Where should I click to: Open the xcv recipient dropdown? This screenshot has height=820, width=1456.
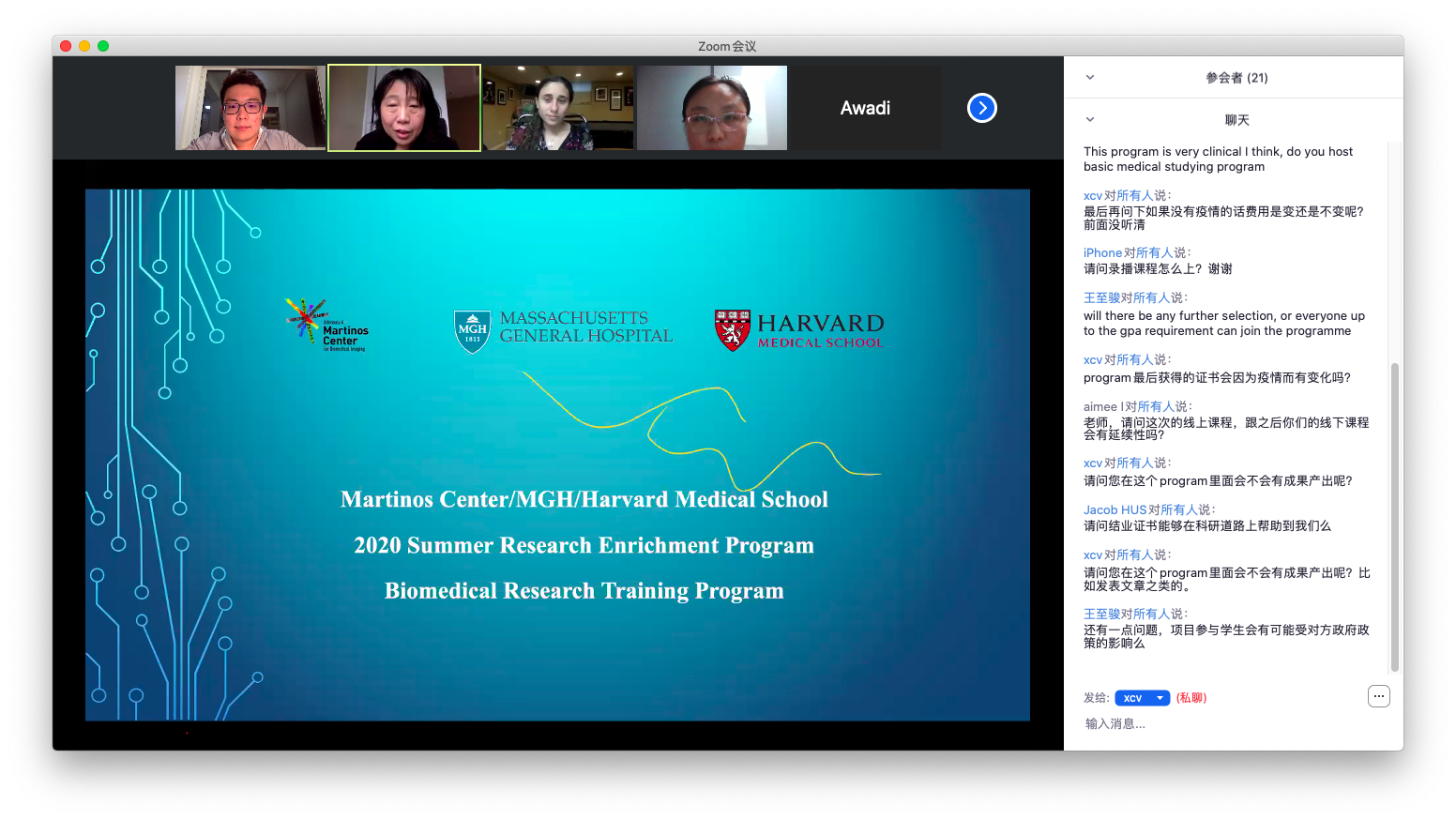click(1142, 698)
